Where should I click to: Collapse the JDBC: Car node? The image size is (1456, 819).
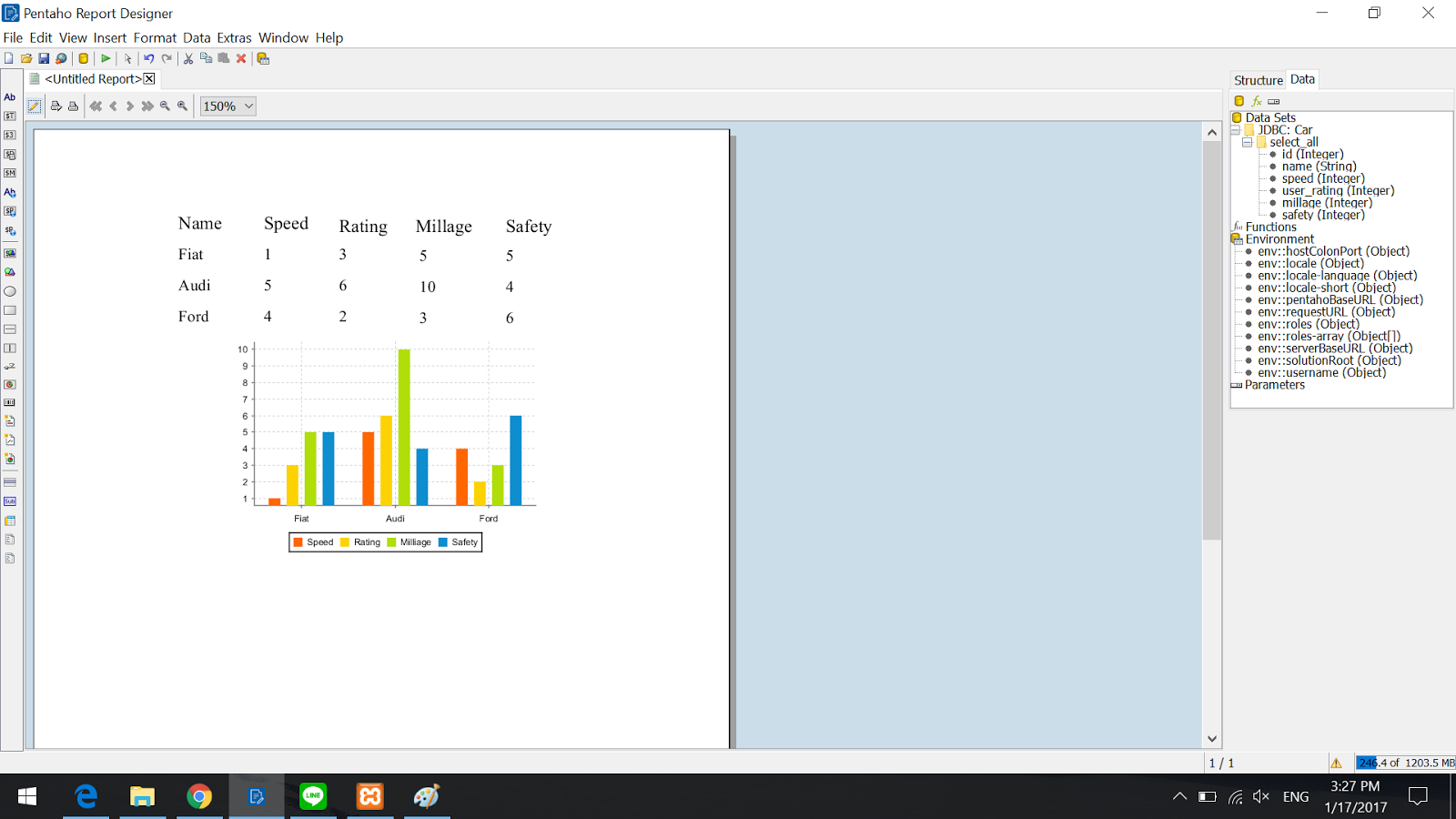[1235, 129]
